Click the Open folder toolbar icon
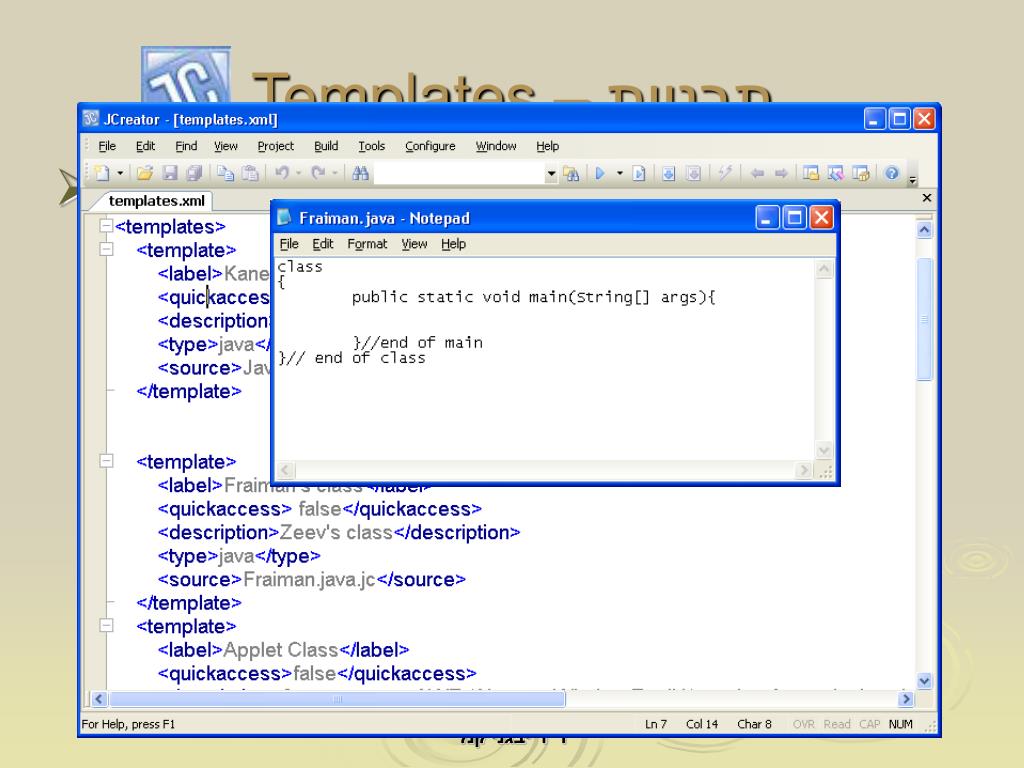 click(x=145, y=173)
